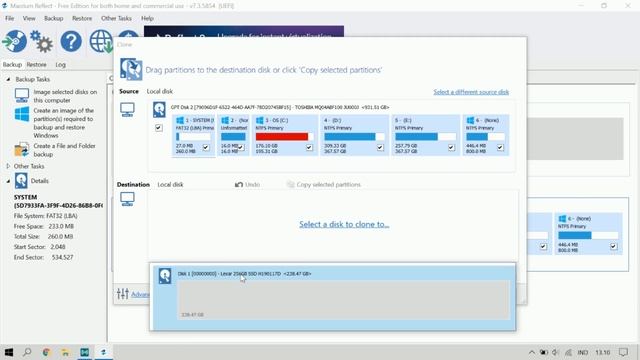The width and height of the screenshot is (640, 360).
Task: Switch to the Backup tab
Action: pyautogui.click(x=12, y=64)
